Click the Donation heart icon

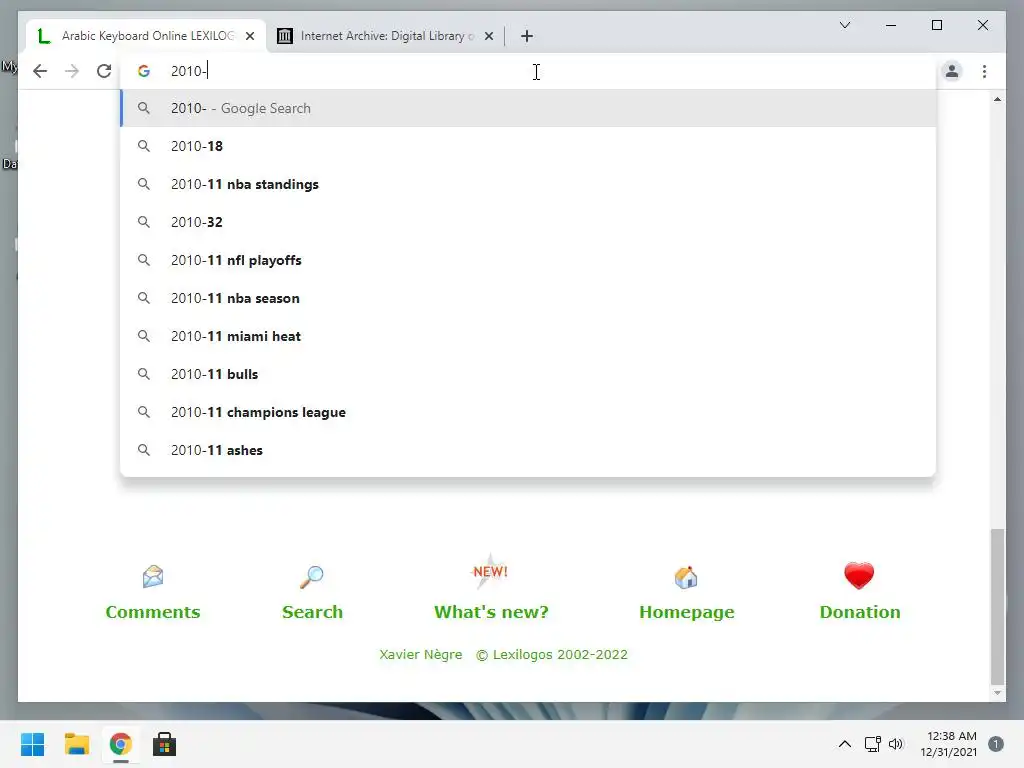(x=859, y=575)
